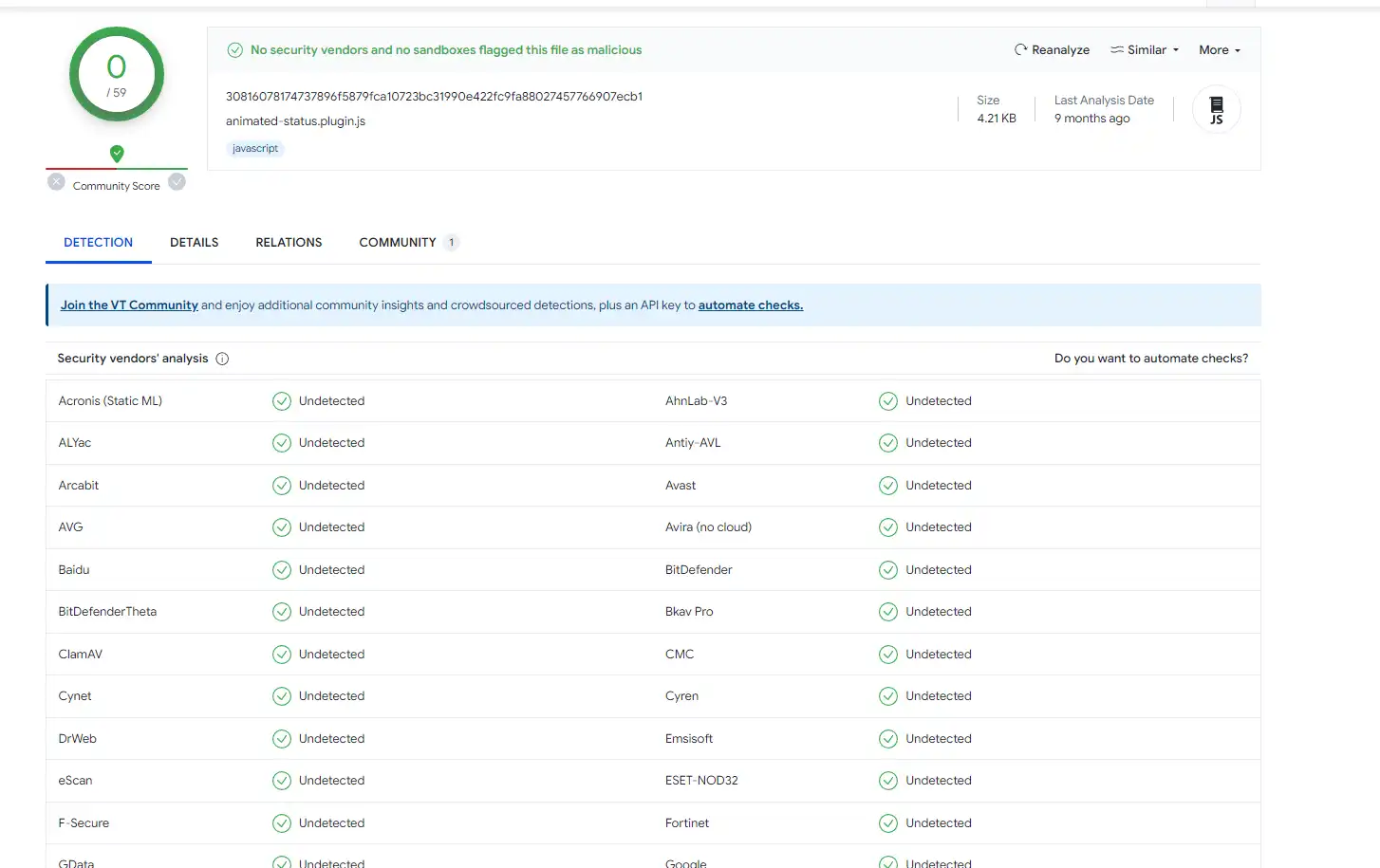Click the Reanalyze button label

pyautogui.click(x=1060, y=50)
